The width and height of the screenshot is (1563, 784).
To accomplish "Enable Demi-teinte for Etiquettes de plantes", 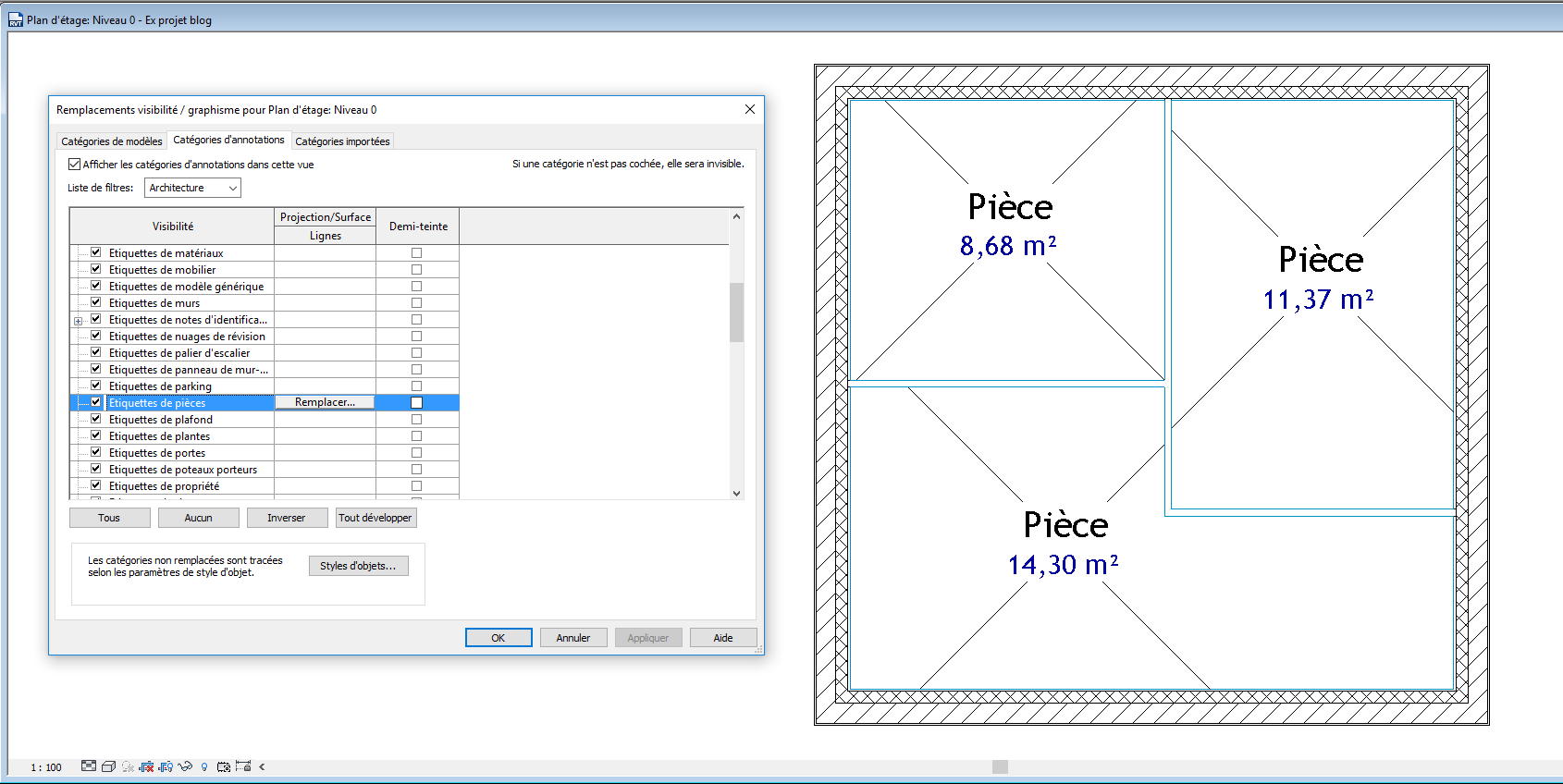I will pos(416,436).
